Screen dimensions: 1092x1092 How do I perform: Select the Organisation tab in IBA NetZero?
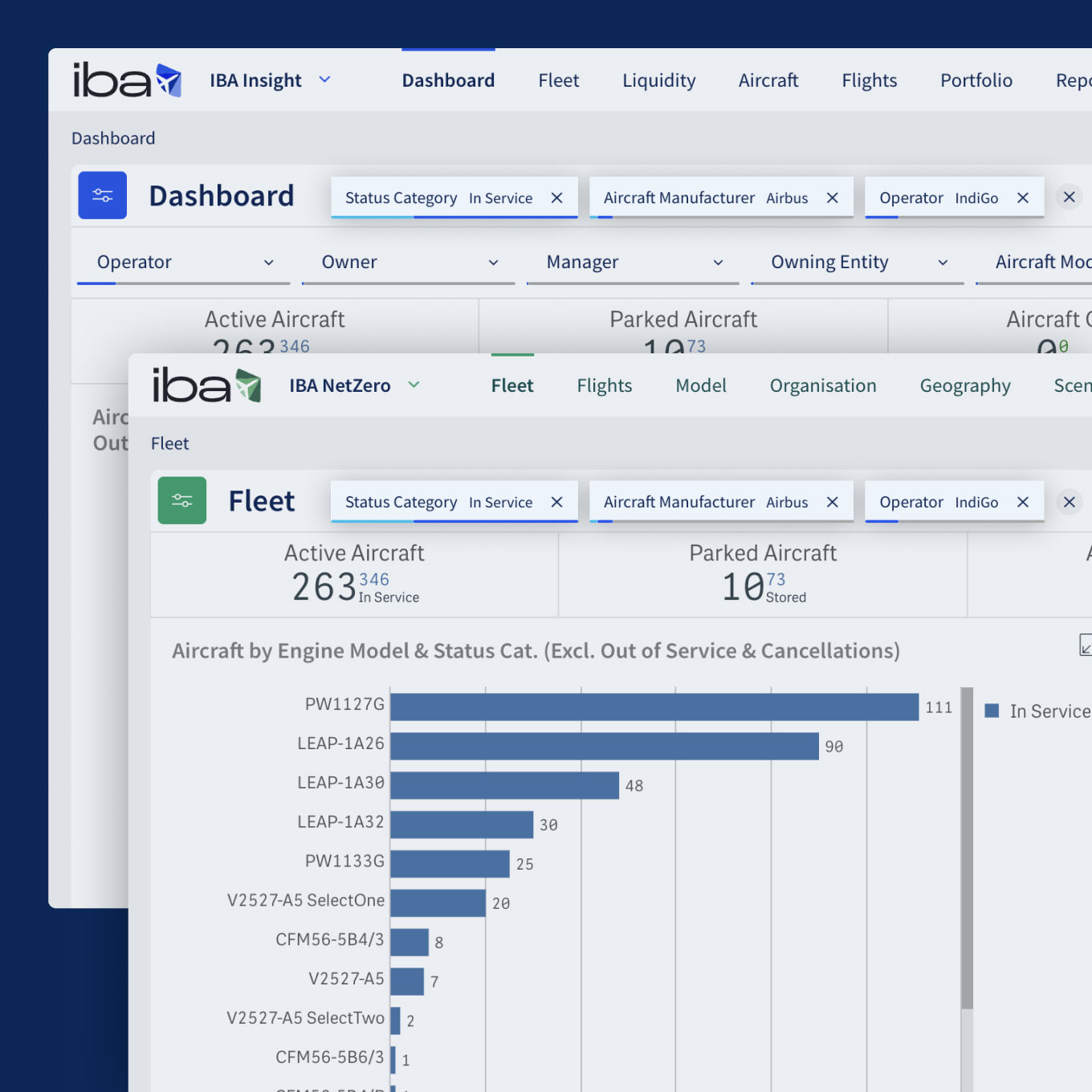click(x=823, y=385)
